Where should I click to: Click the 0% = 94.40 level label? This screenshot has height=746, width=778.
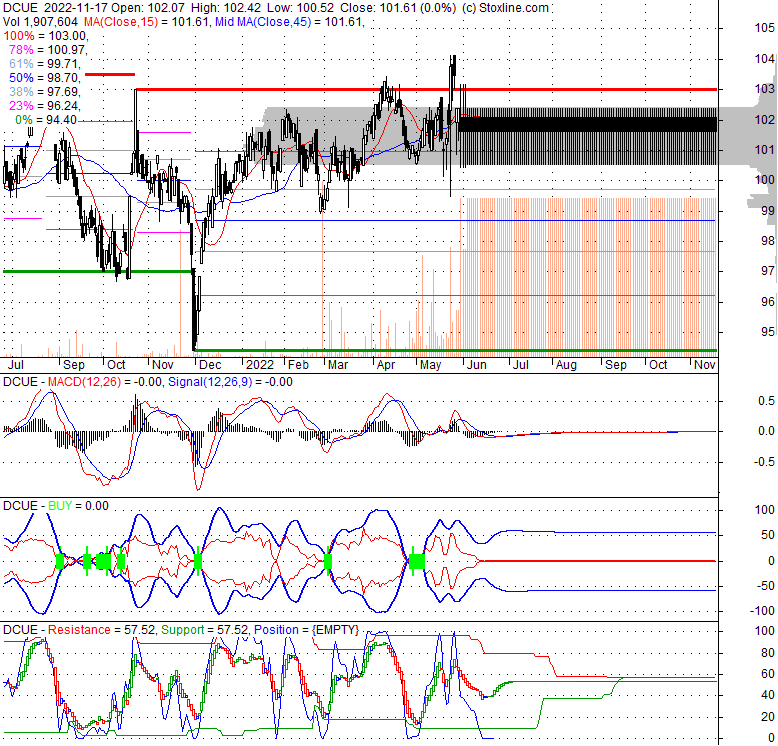(x=46, y=120)
